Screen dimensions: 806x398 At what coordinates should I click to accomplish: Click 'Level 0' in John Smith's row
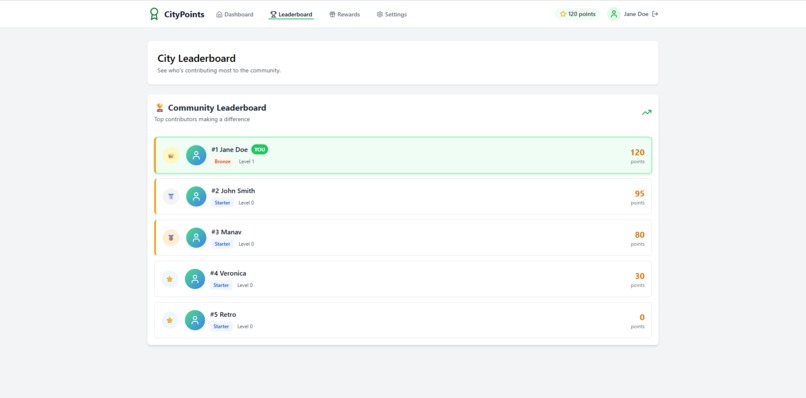246,203
